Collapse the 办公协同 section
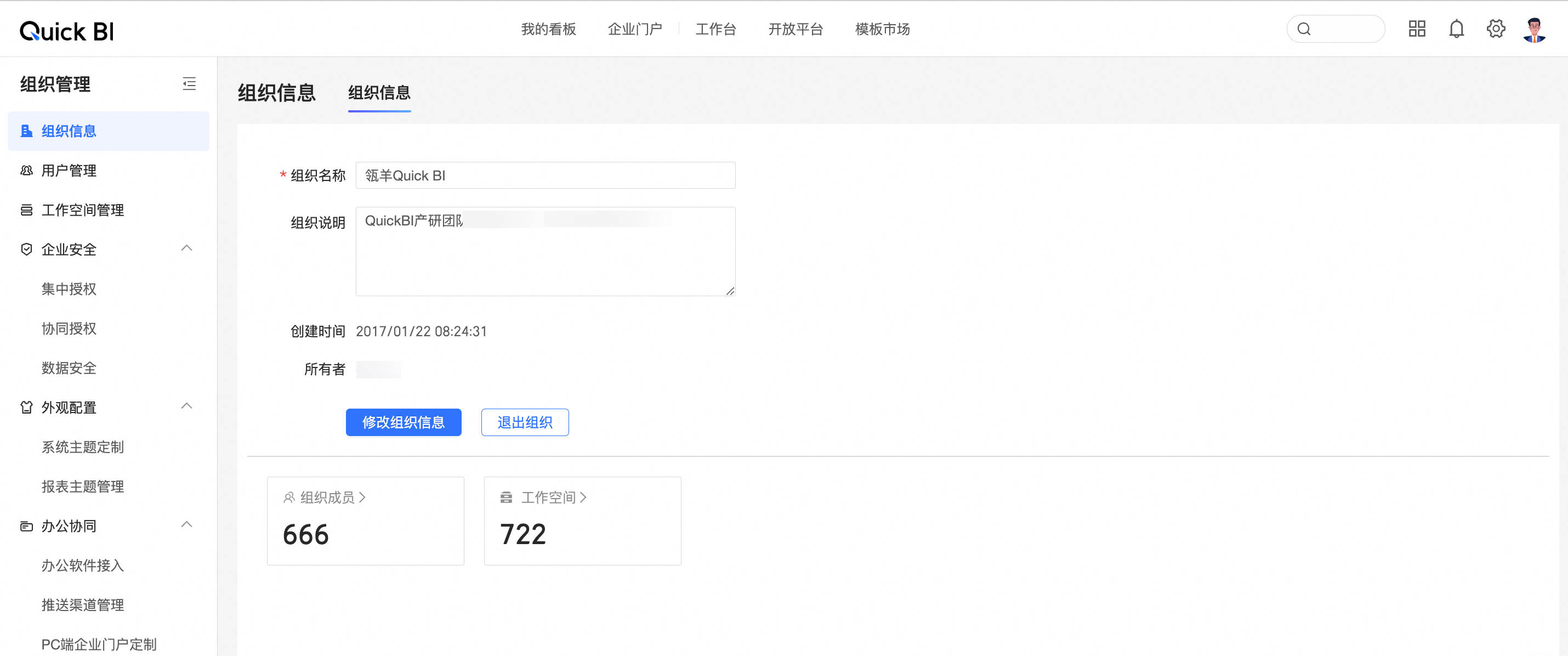Viewport: 1568px width, 656px height. [187, 525]
